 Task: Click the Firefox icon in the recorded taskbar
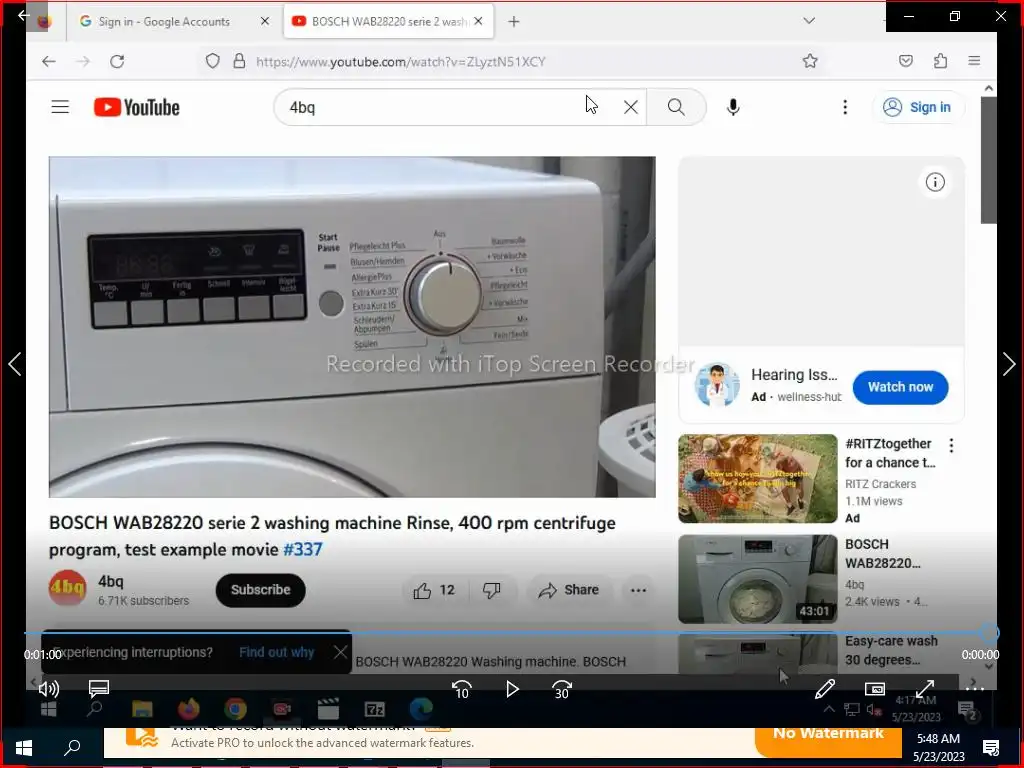pos(188,709)
